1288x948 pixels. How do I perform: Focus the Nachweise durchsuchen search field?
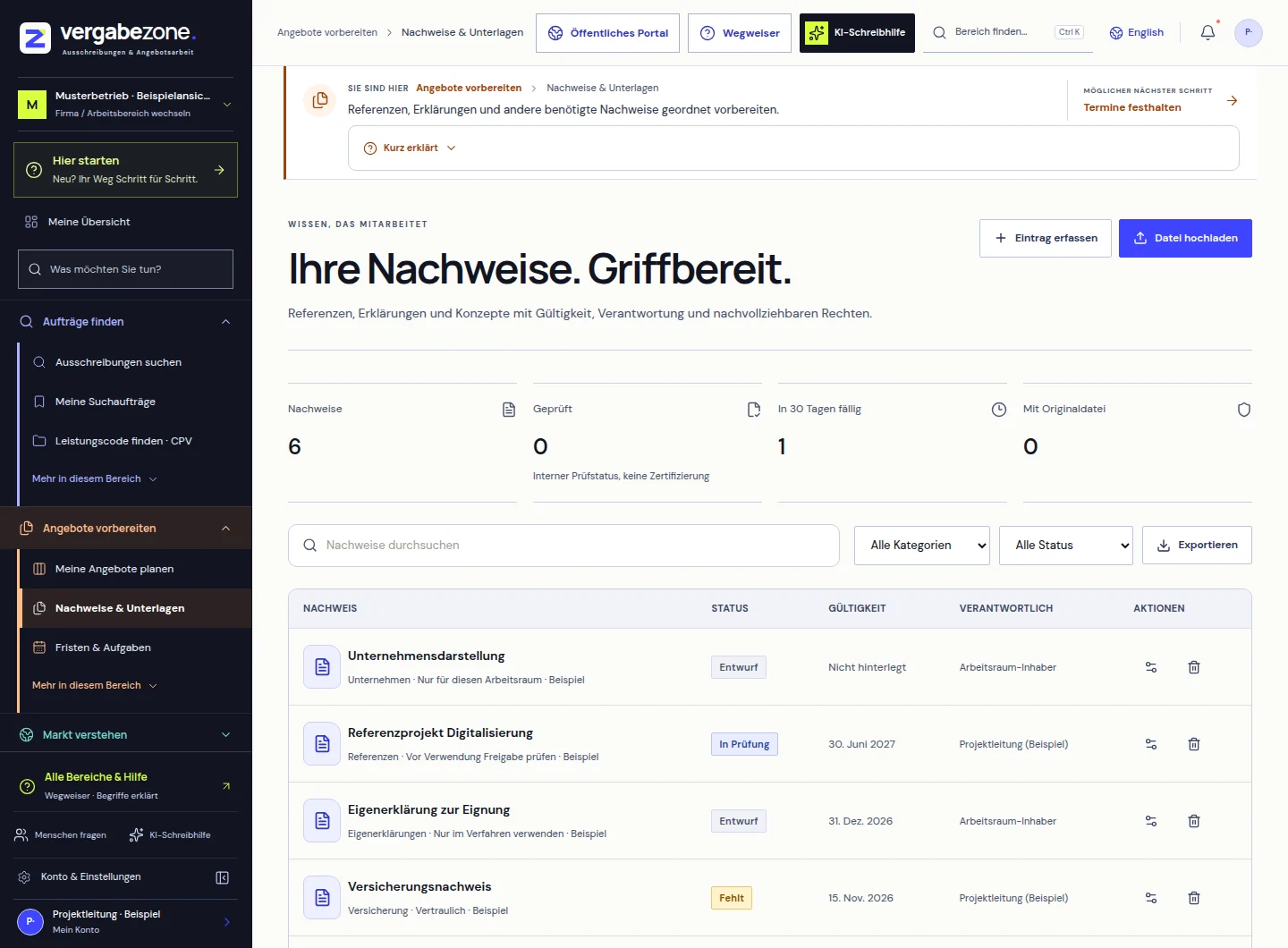[x=563, y=546]
